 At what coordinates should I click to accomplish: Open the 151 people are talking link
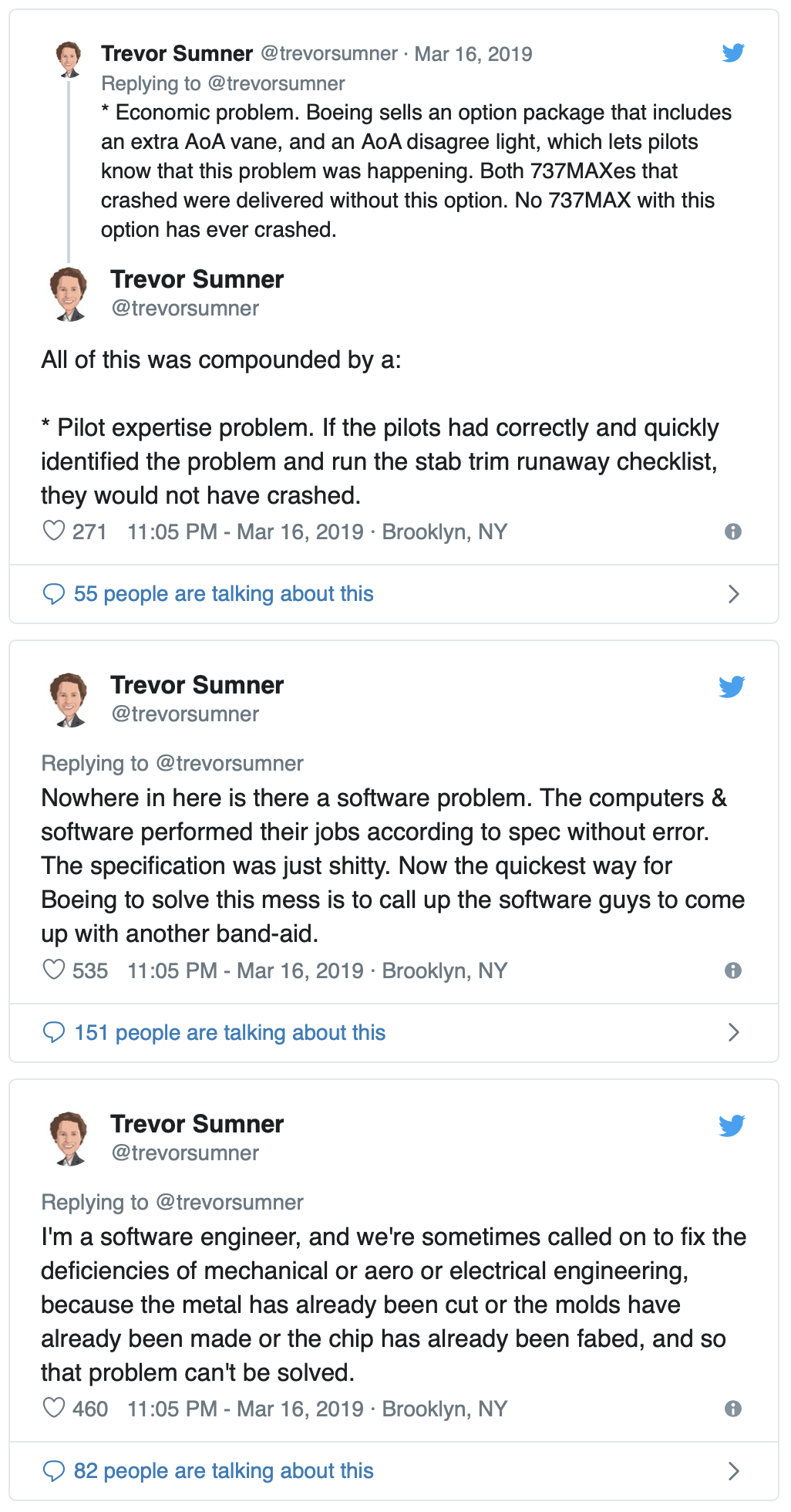pyautogui.click(x=230, y=1032)
